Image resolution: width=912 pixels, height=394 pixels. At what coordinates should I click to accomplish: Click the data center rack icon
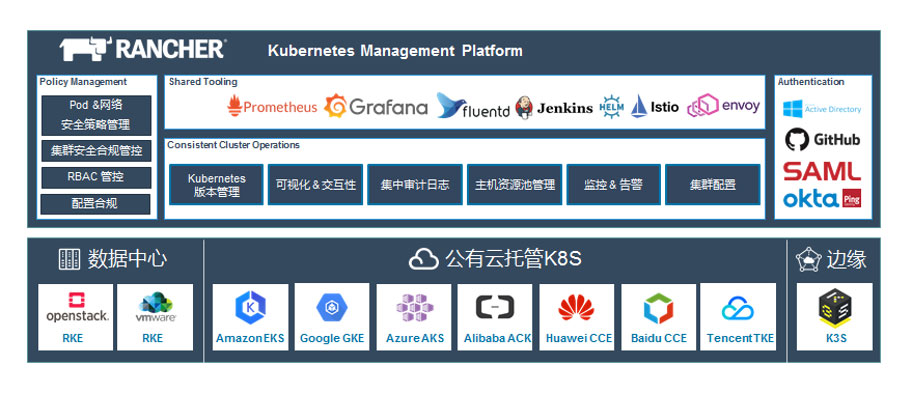69,259
